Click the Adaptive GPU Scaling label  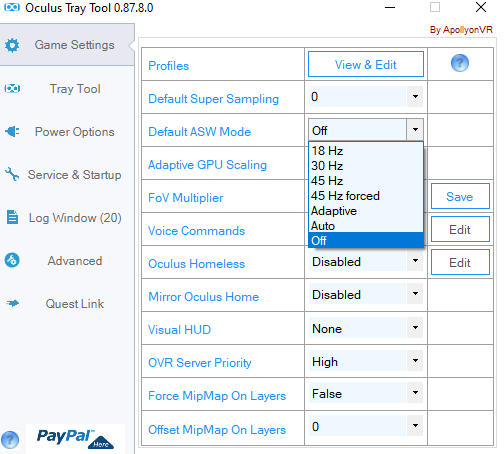click(207, 165)
